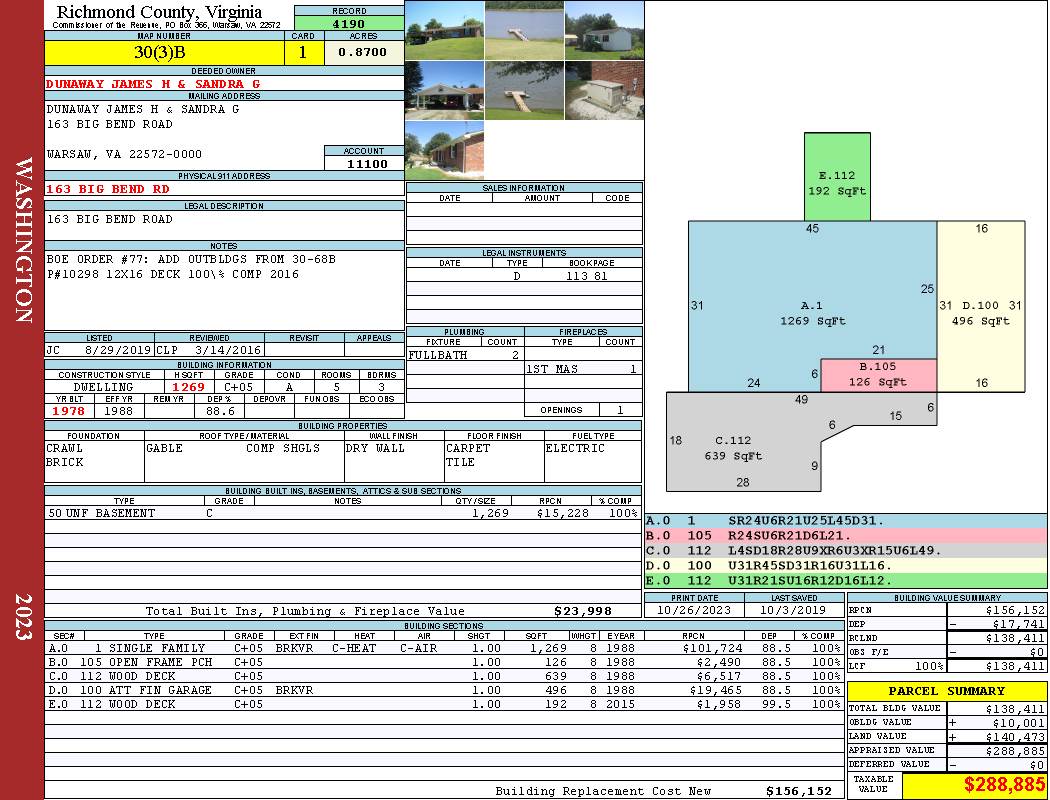Select the D.0 100 ATT FIN GARAGE row

pyautogui.click(x=444, y=690)
